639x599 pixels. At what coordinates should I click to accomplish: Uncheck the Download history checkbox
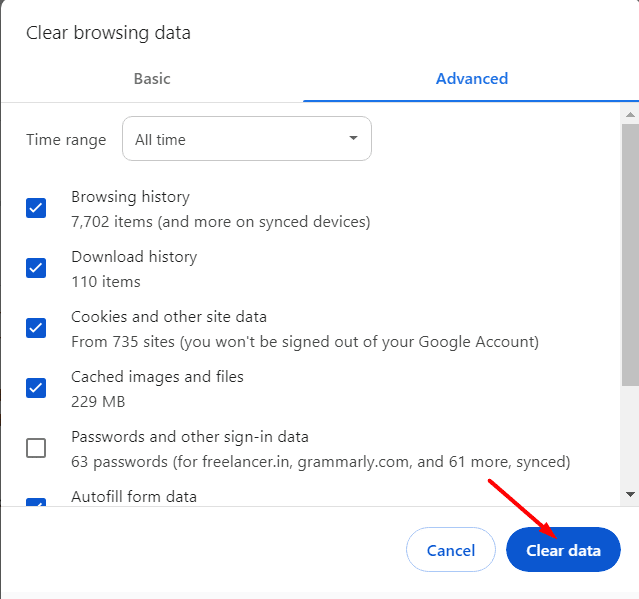tap(36, 268)
